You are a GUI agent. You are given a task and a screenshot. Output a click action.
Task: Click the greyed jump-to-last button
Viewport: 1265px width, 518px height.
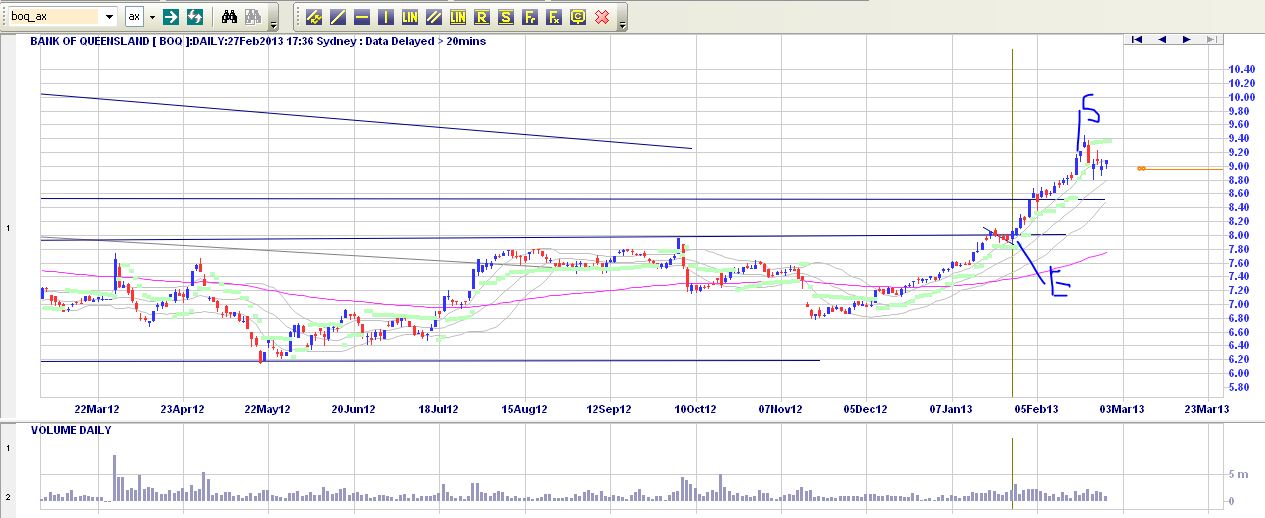(1210, 39)
